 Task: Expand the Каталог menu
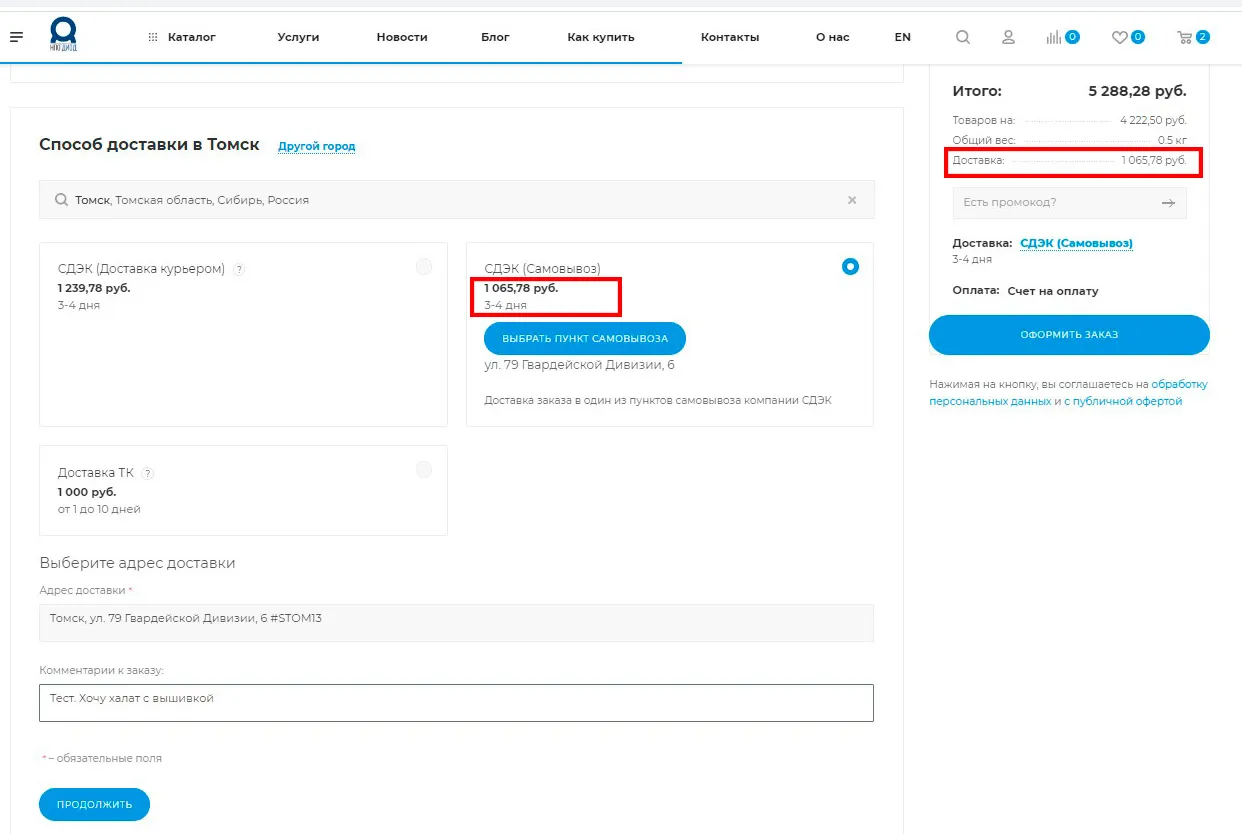[x=182, y=37]
